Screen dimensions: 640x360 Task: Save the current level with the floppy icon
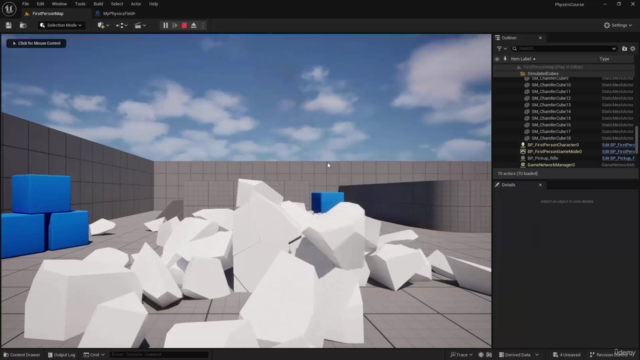pos(9,25)
